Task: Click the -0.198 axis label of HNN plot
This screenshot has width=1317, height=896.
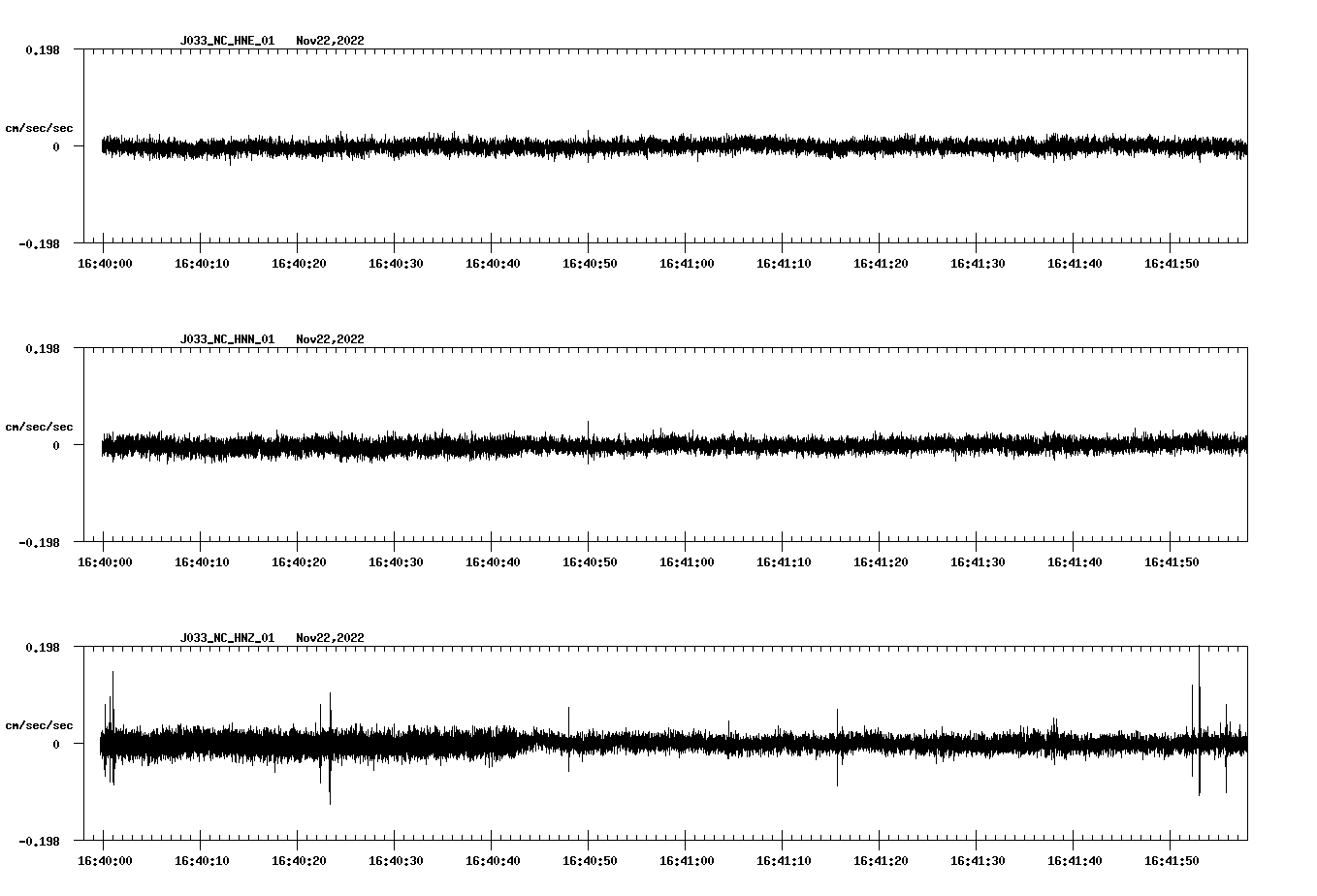Action: pyautogui.click(x=39, y=543)
